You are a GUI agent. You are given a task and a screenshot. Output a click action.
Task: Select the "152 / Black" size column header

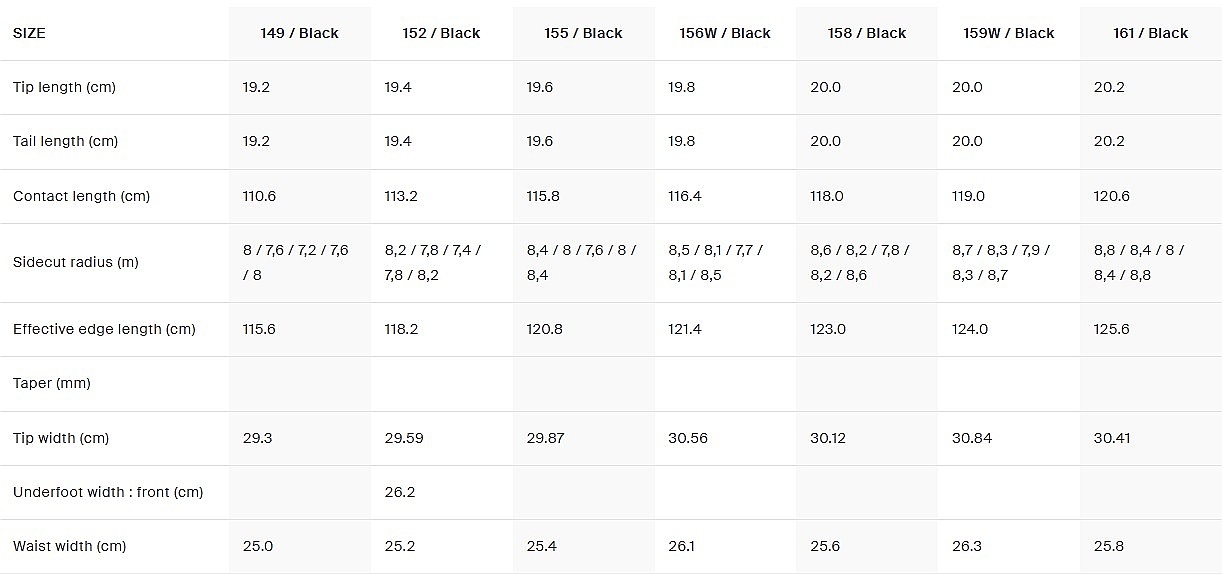441,33
